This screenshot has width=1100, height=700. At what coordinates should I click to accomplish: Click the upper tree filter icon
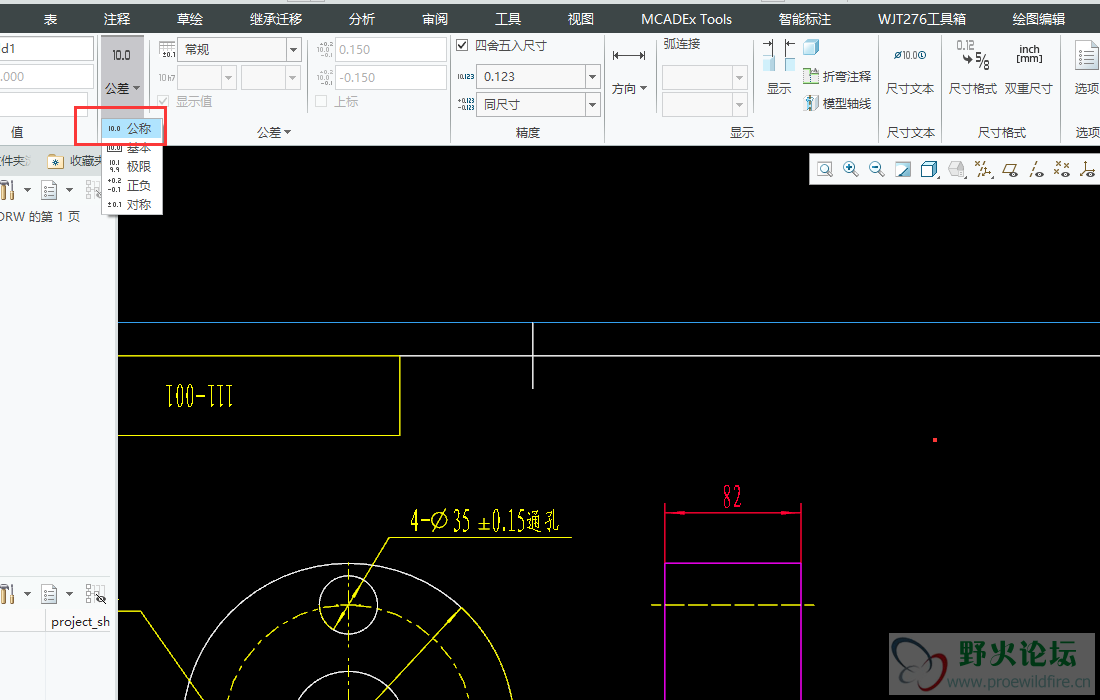(94, 189)
